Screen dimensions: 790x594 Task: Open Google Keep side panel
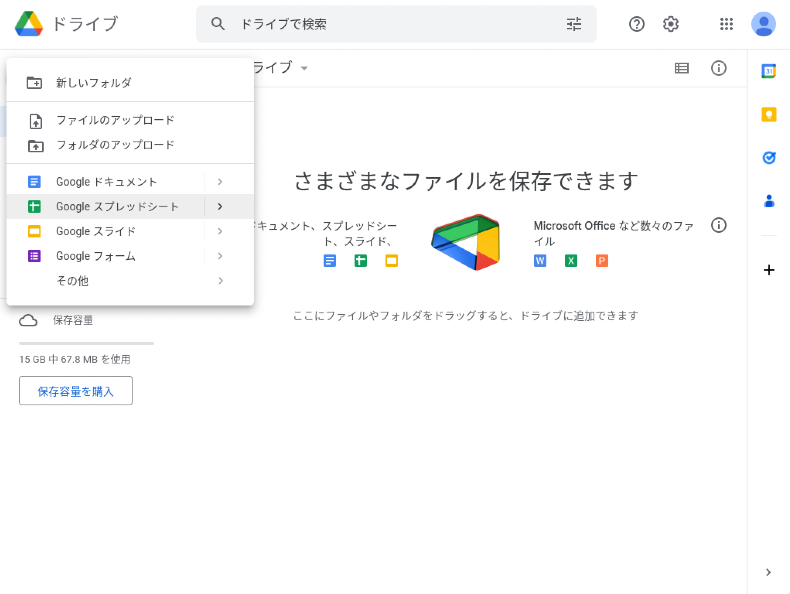click(x=769, y=114)
